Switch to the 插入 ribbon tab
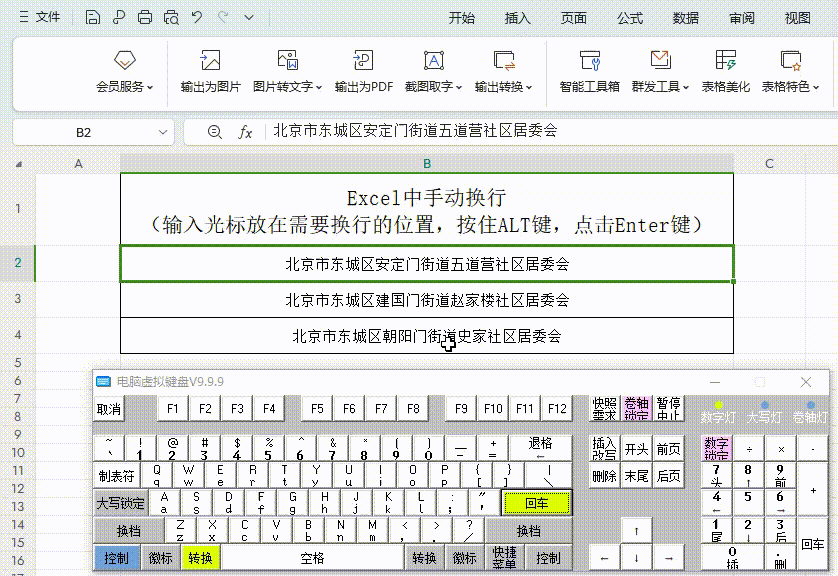Image resolution: width=838 pixels, height=576 pixels. click(517, 18)
